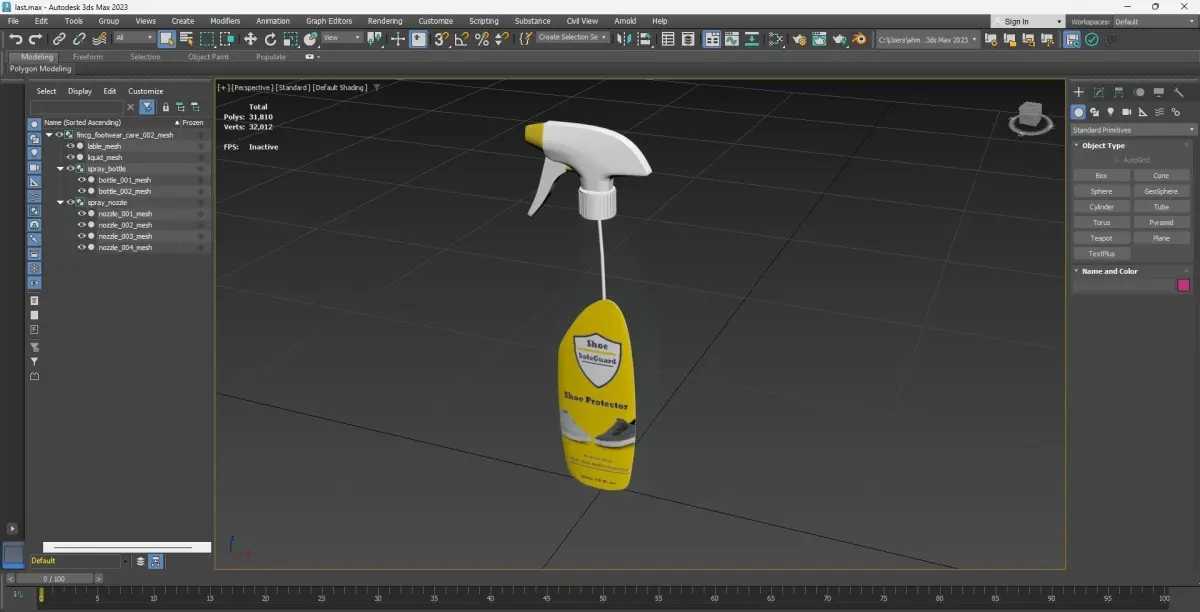Open the Create tab plus icon in command panel

(1079, 92)
